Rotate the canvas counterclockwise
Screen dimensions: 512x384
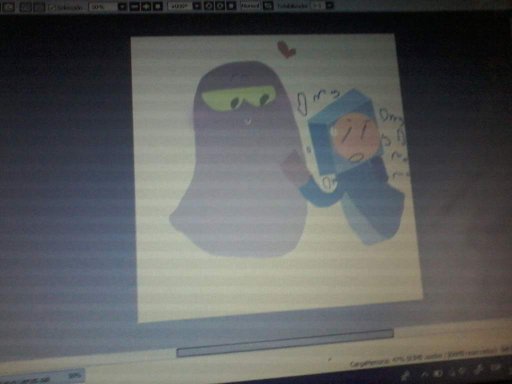point(209,6)
